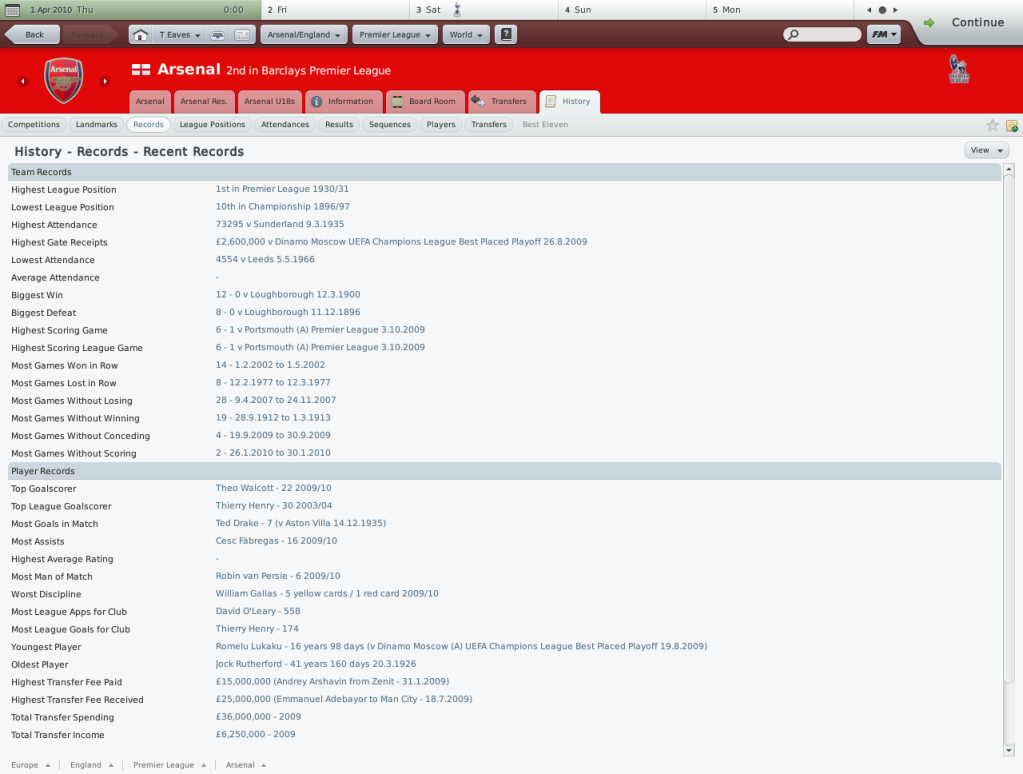Image resolution: width=1023 pixels, height=774 pixels.
Task: Expand the Premier League dropdown
Action: pyautogui.click(x=395, y=34)
